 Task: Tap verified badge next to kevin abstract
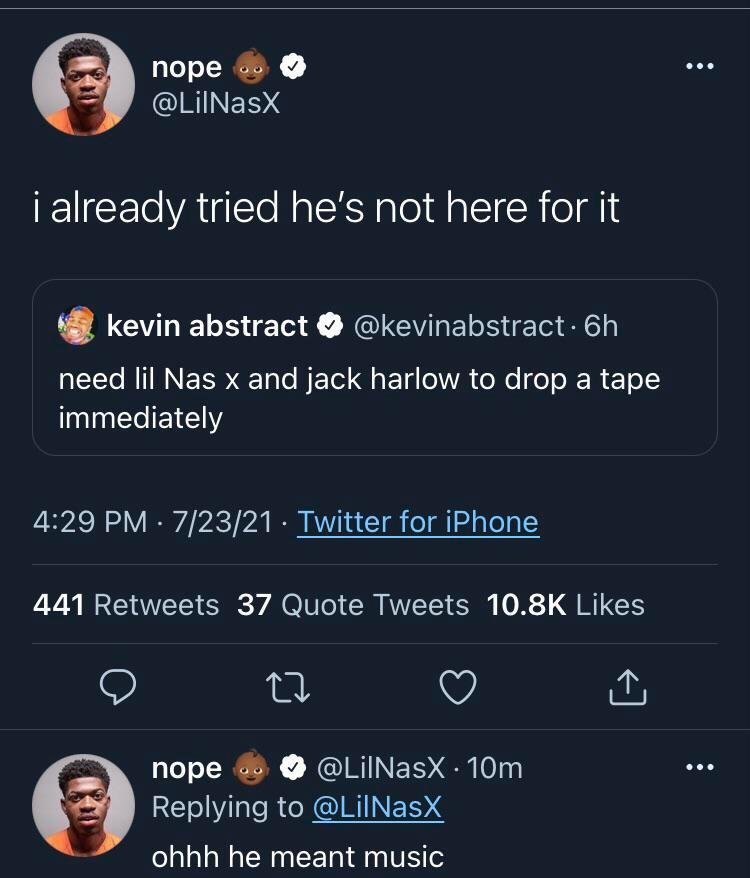[x=329, y=326]
